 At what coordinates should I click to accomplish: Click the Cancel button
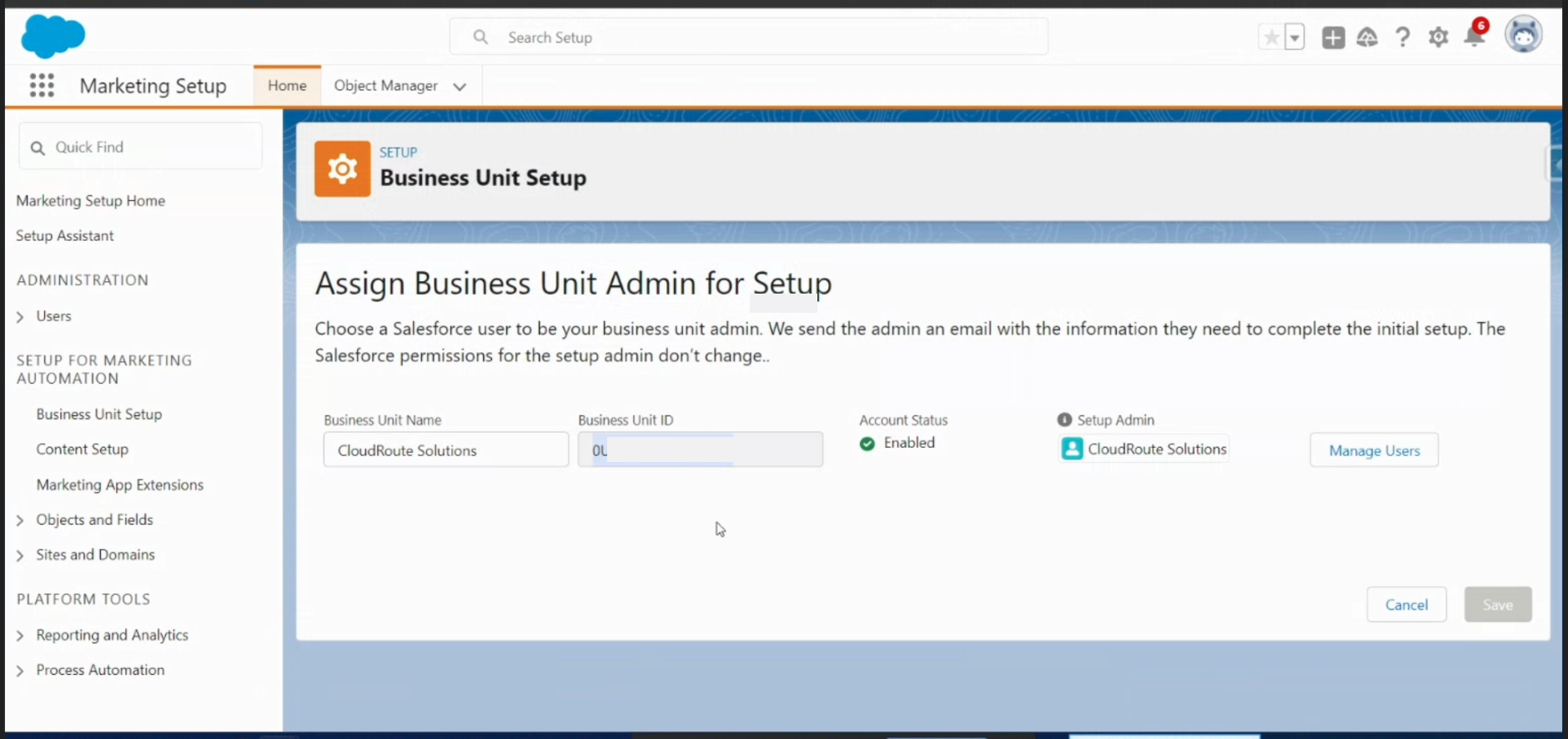pos(1406,605)
